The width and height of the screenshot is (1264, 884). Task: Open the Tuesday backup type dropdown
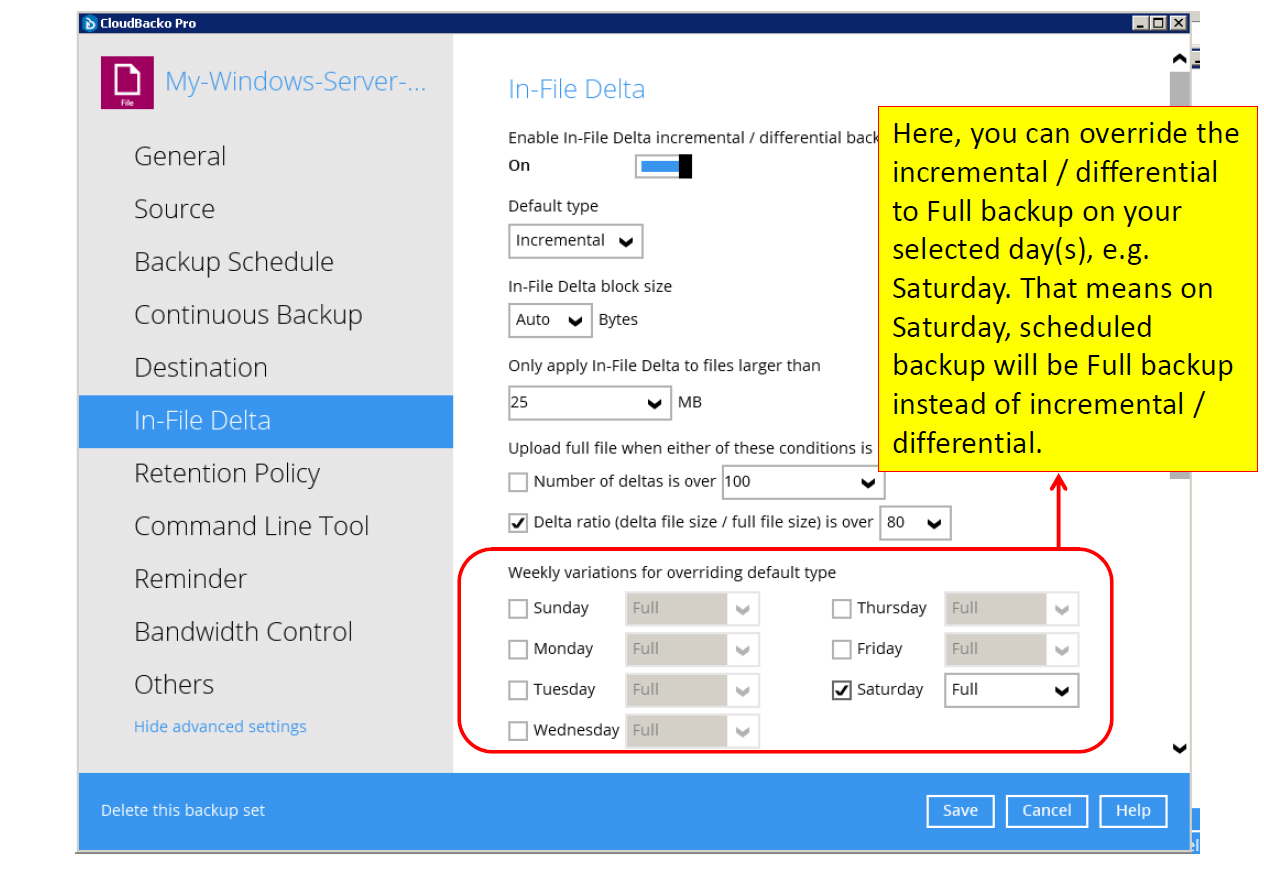click(x=692, y=690)
